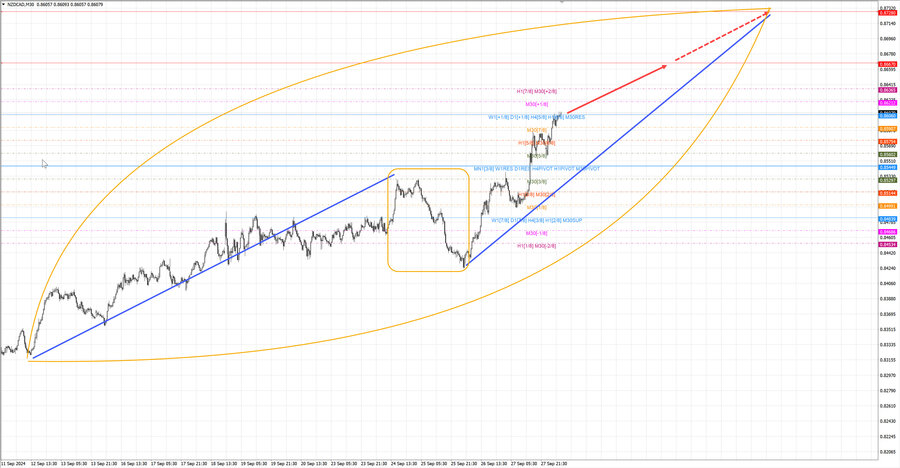Click the 11 Sep 2024 time label
The image size is (900, 468).
pos(13,463)
